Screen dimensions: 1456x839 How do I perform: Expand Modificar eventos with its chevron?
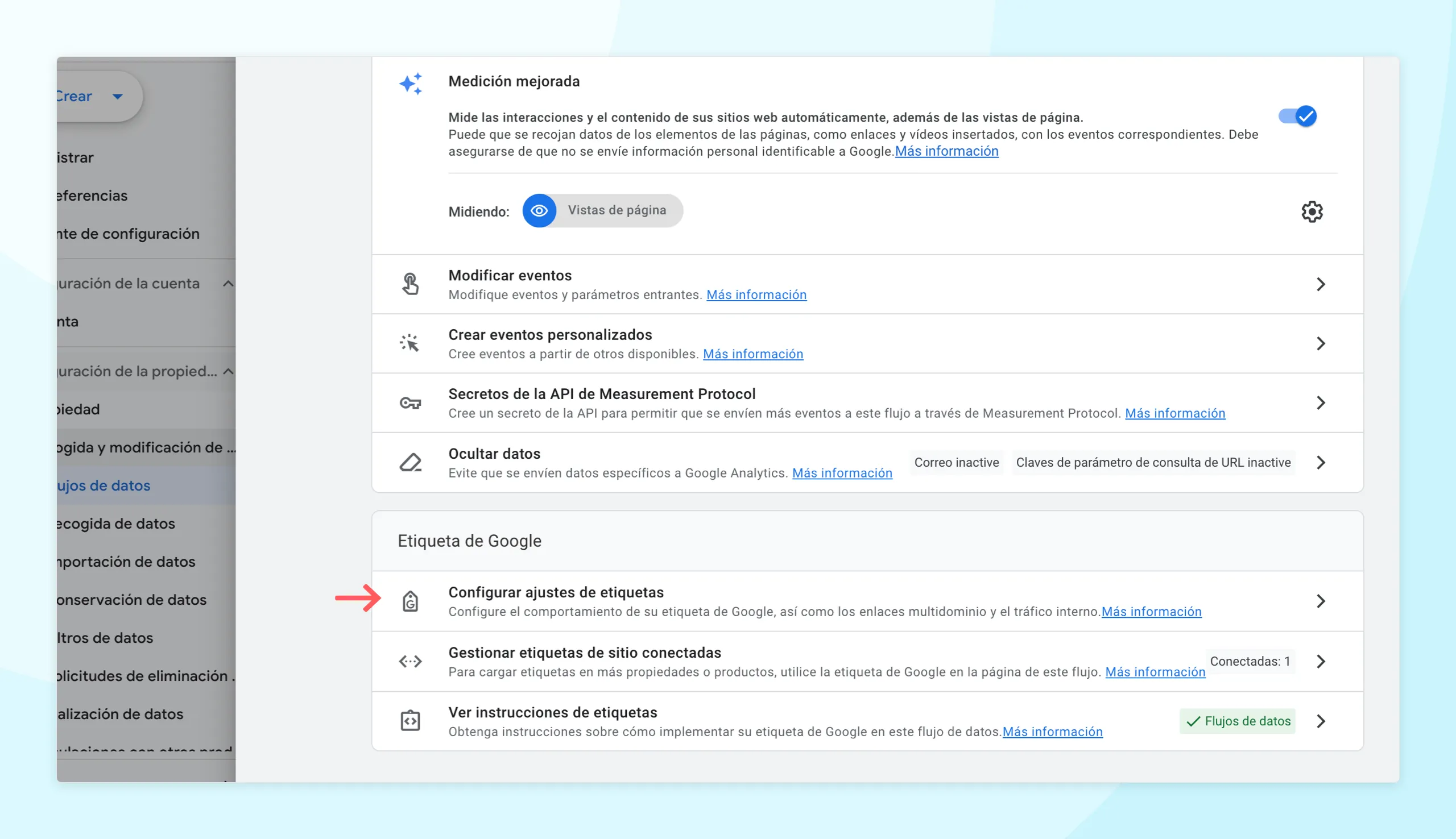pos(1321,284)
